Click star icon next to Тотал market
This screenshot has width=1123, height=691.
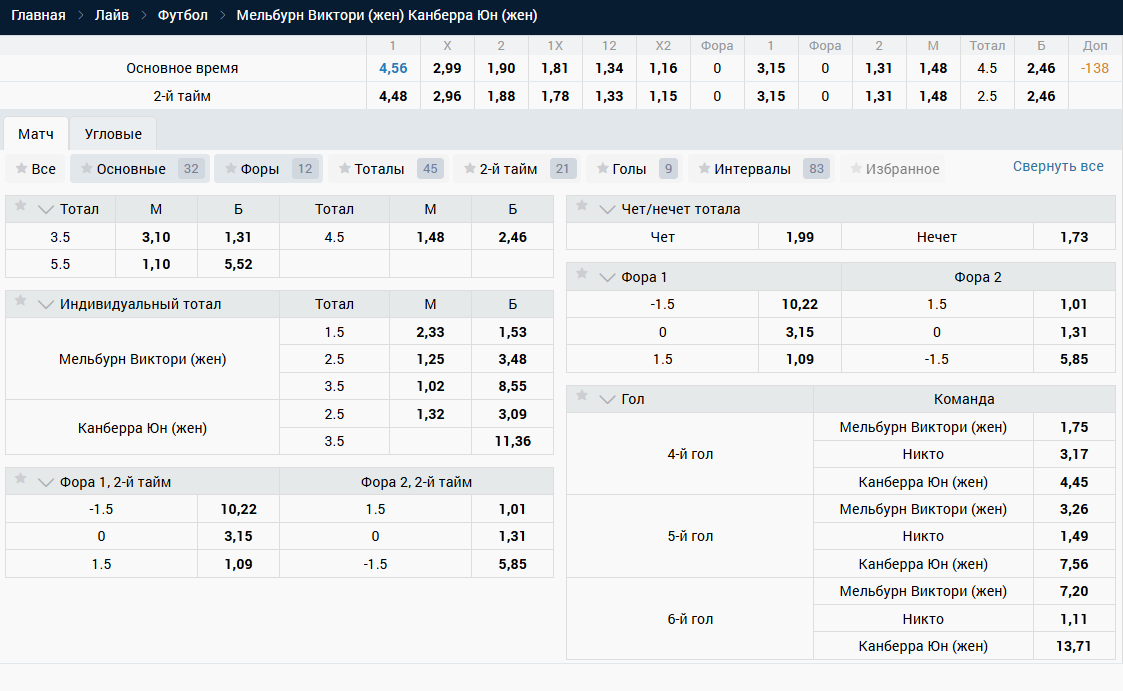(x=21, y=207)
